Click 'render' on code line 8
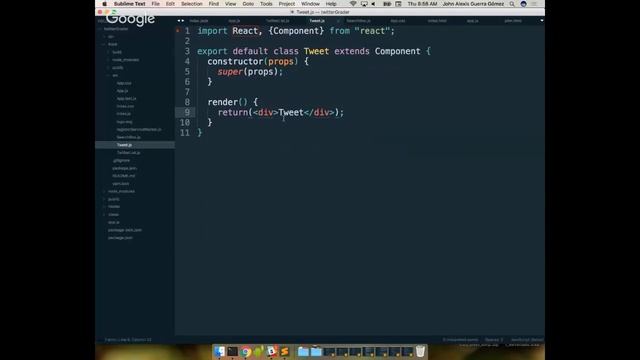The image size is (640, 360). point(222,102)
